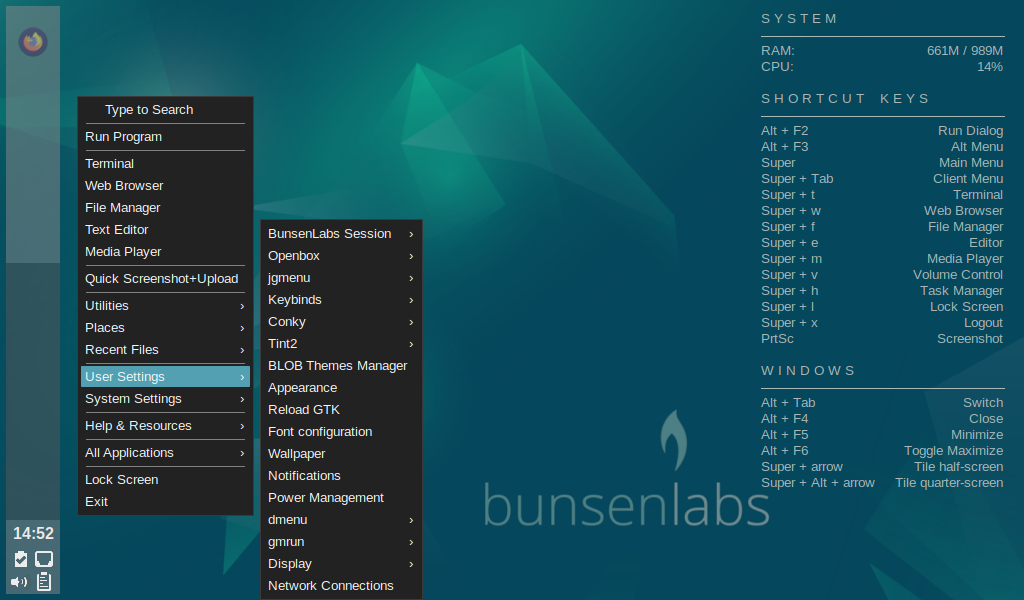Launch Firefox from the panel
The image size is (1024, 600).
tap(33, 42)
